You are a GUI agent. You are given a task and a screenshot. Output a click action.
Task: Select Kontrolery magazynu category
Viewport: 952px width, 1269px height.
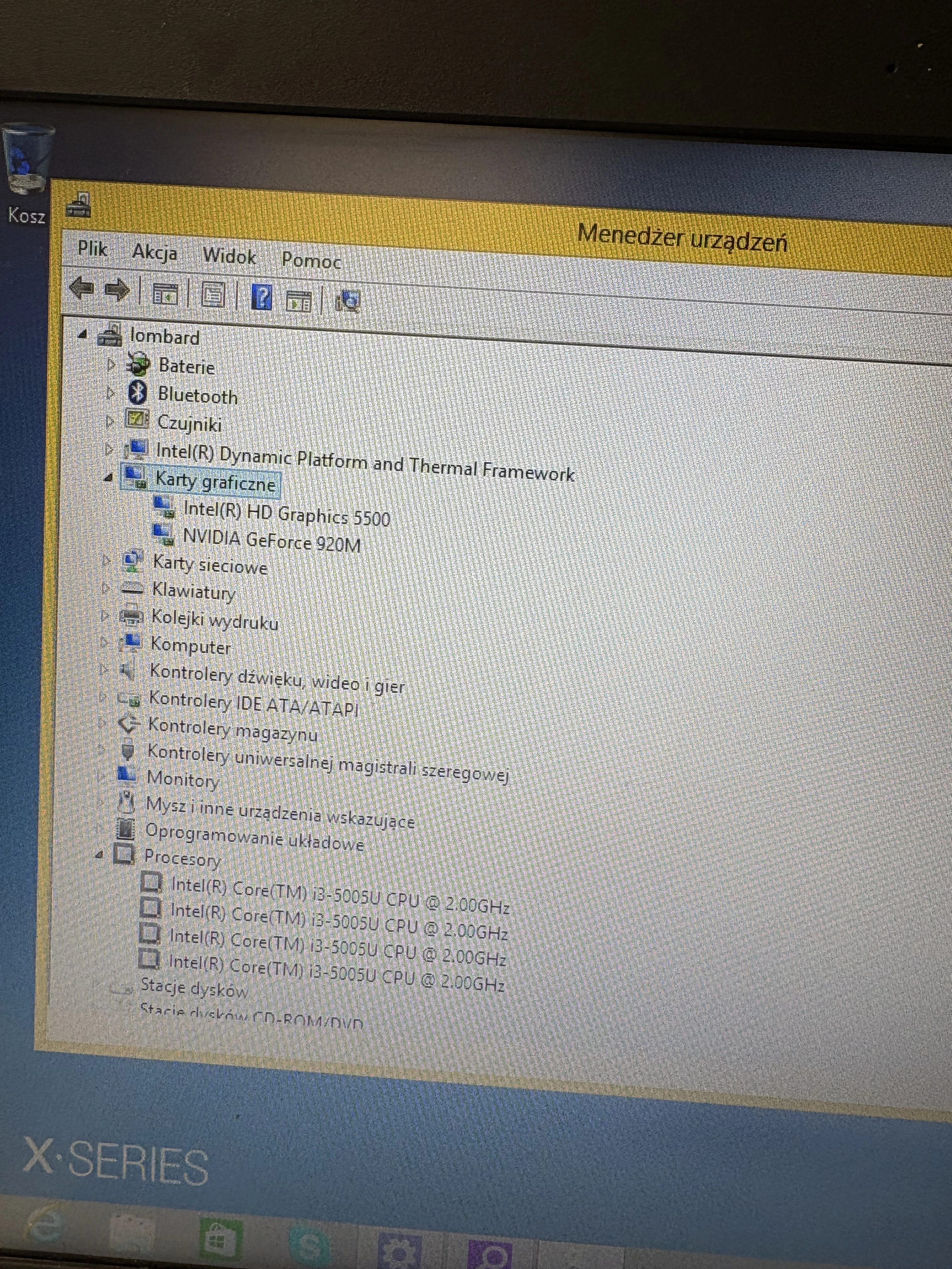click(233, 729)
